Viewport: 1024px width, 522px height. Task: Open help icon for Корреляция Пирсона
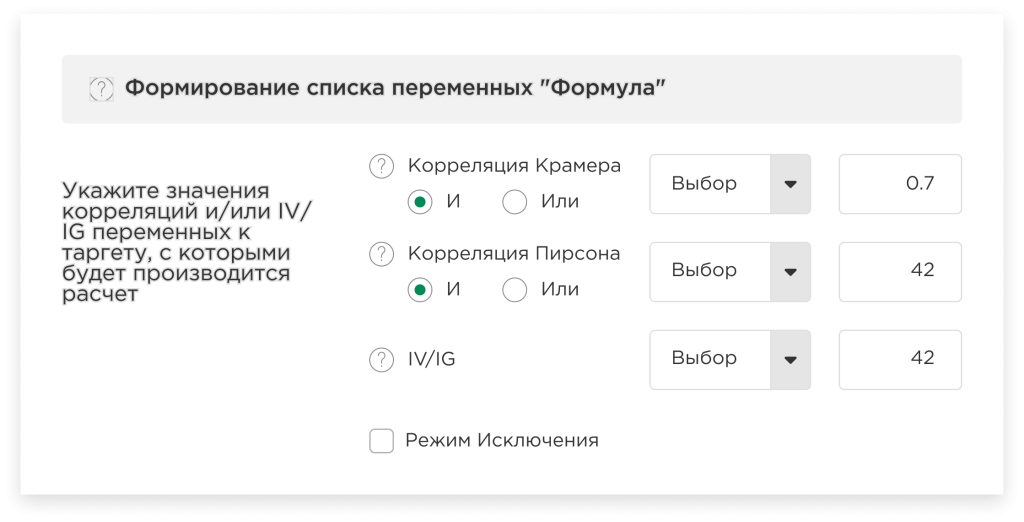point(381,254)
